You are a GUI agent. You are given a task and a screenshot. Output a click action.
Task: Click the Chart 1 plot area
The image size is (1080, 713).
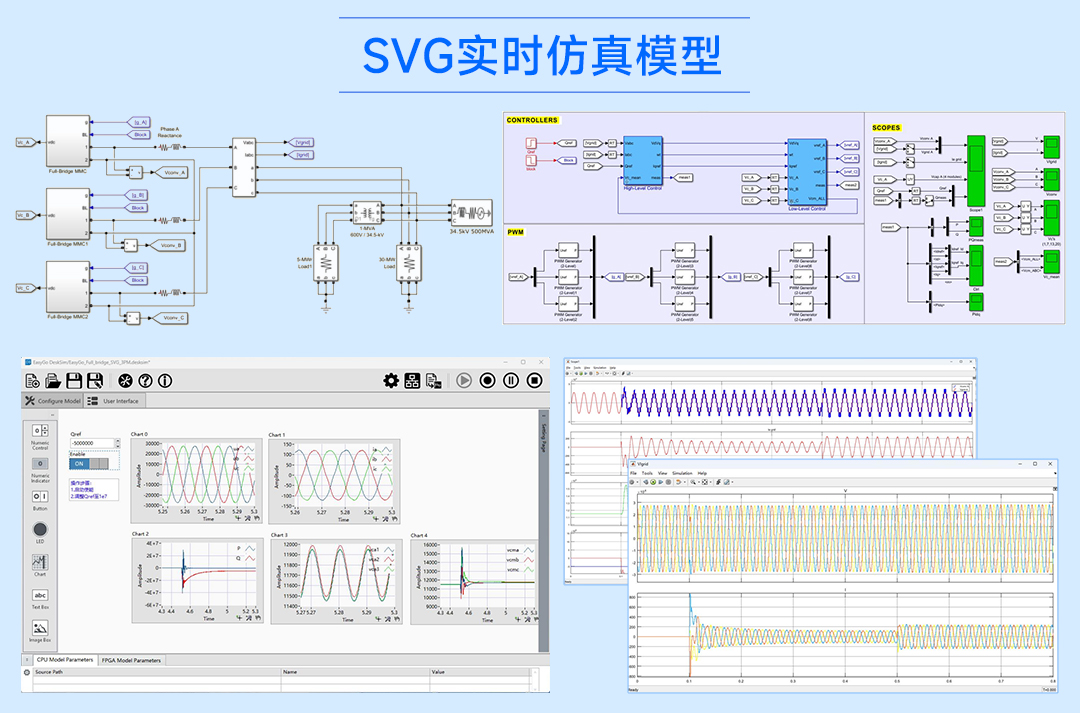[344, 475]
